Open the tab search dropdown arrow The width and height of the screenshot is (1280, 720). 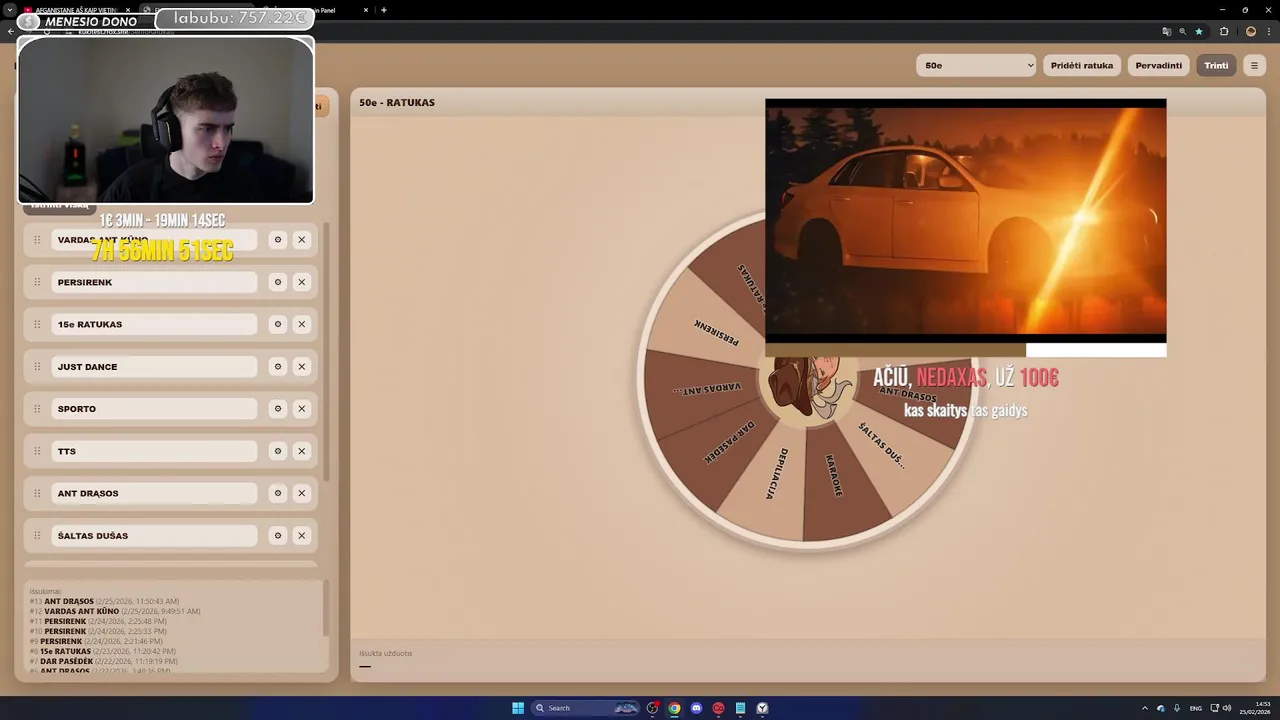click(x=9, y=10)
